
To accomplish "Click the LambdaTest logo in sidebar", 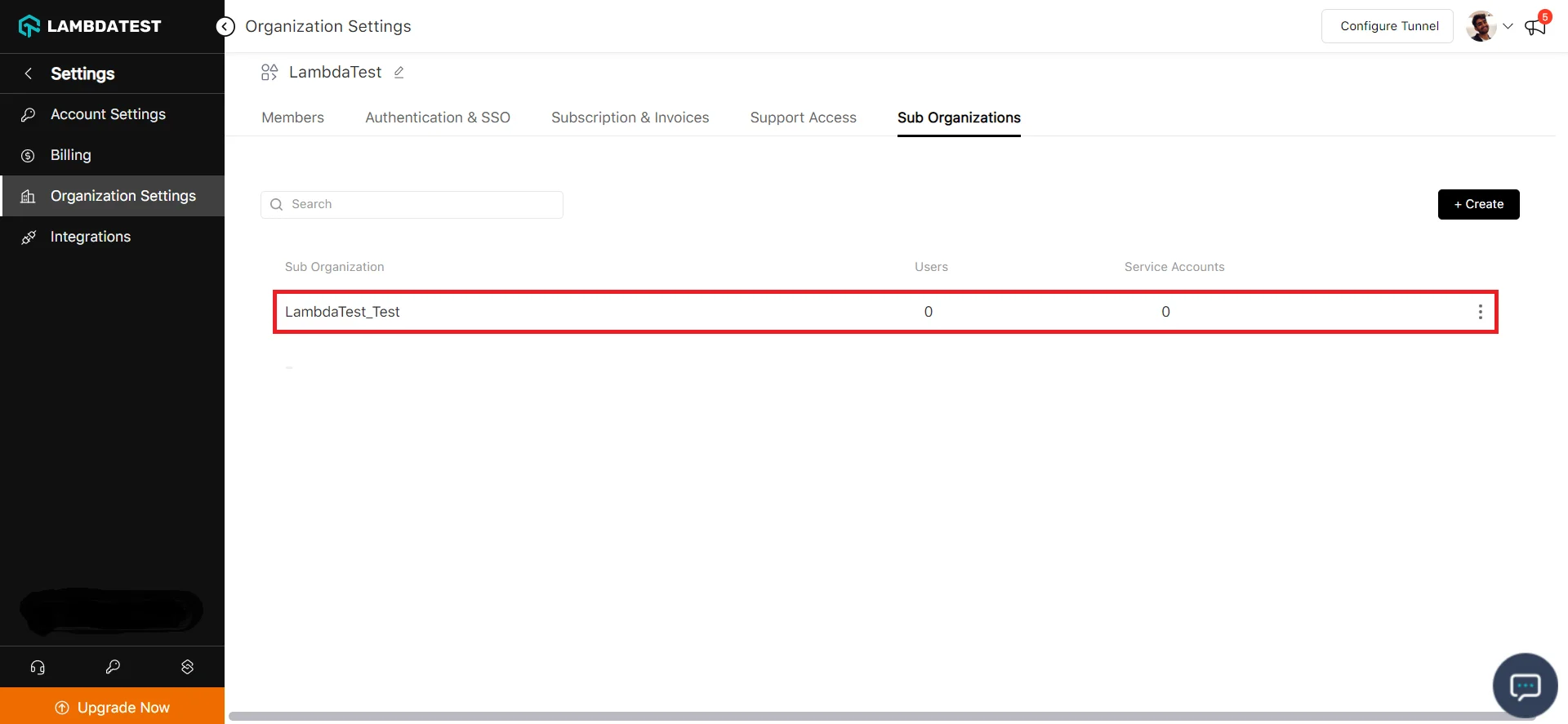I will (90, 26).
